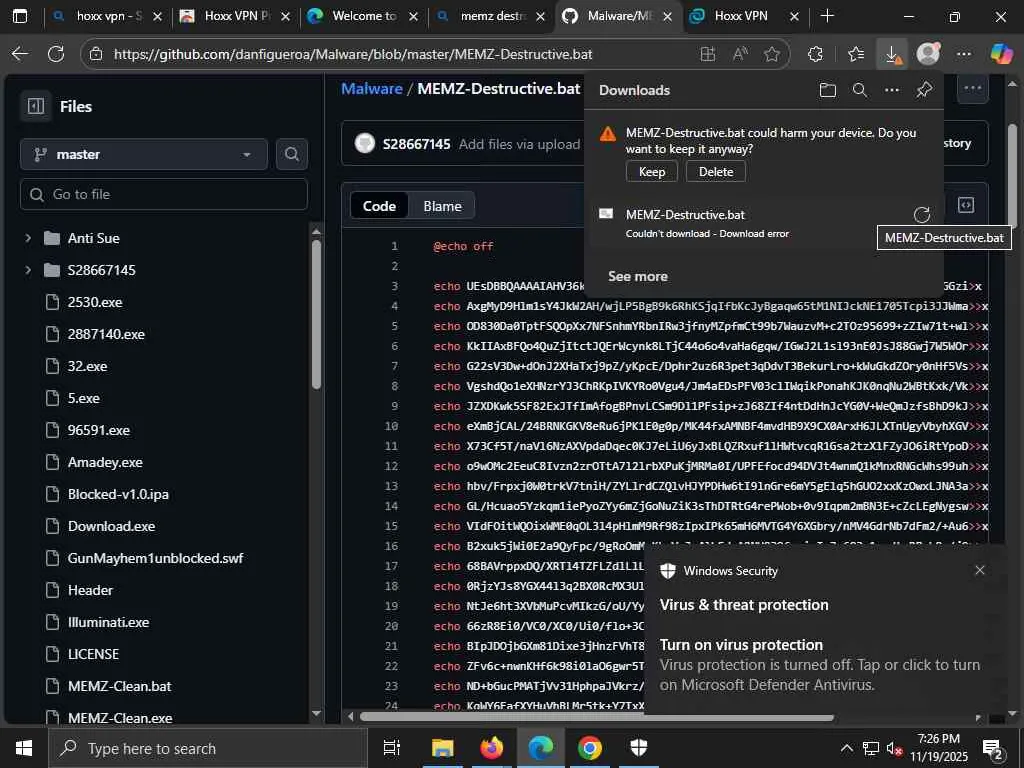Switch to the memz destr search tab

491,16
